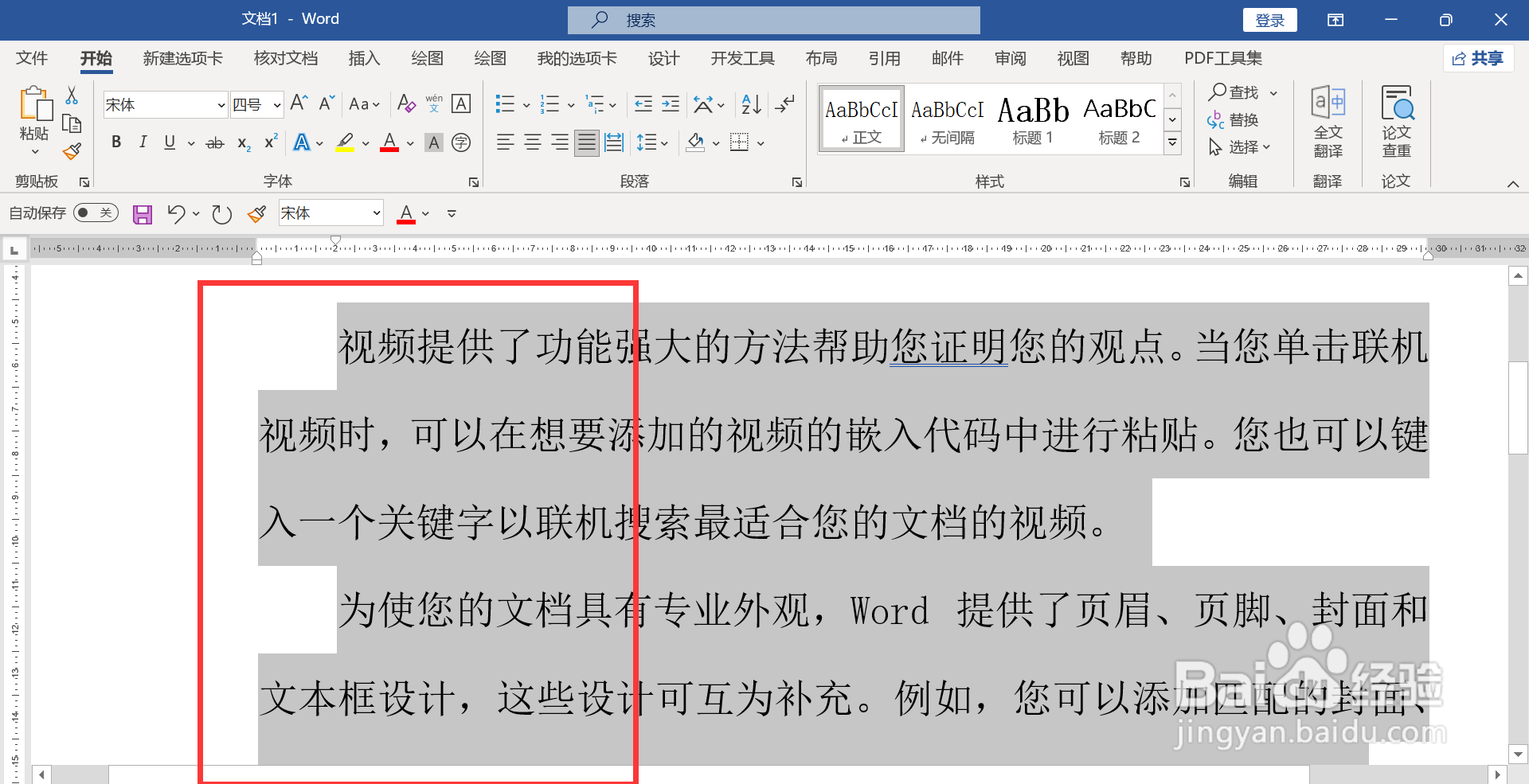Apply the Heading 1 style
The image size is (1529, 784).
point(1033,119)
